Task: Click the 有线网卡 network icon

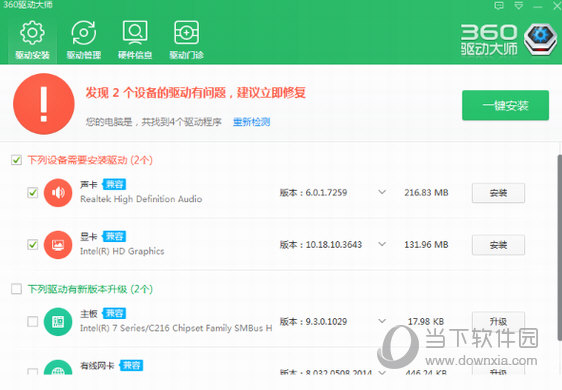Action: 58,368
